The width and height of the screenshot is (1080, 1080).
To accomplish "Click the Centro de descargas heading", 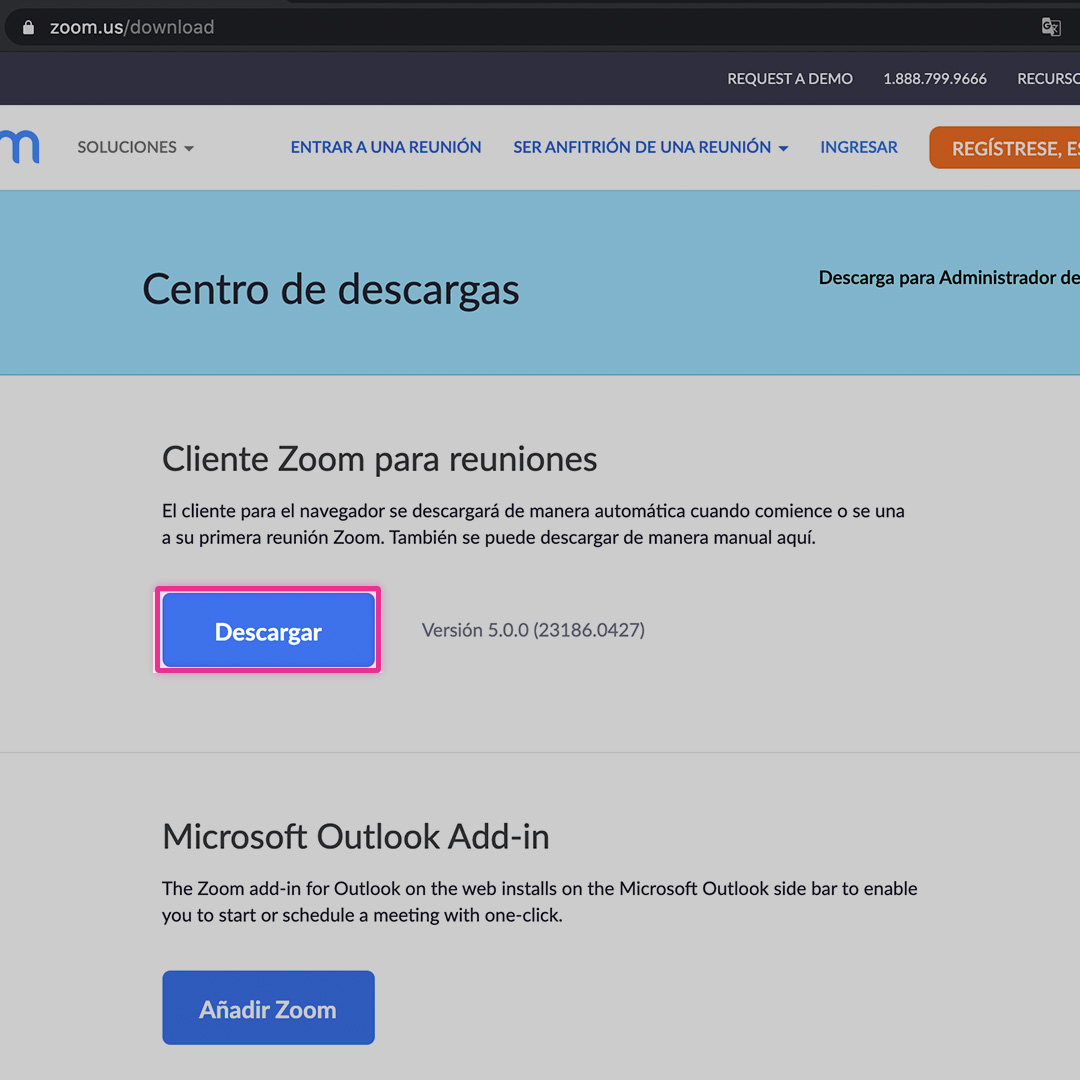I will pyautogui.click(x=331, y=289).
